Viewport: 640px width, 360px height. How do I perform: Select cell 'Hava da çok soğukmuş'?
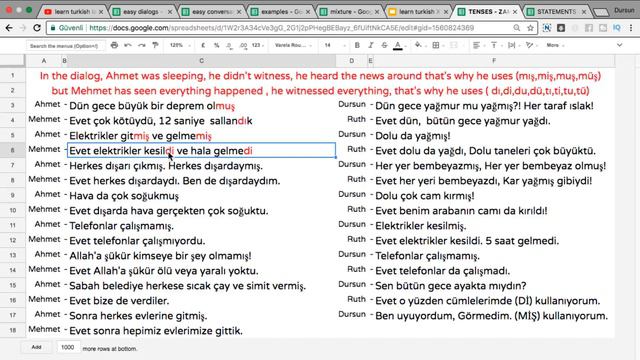(201, 196)
